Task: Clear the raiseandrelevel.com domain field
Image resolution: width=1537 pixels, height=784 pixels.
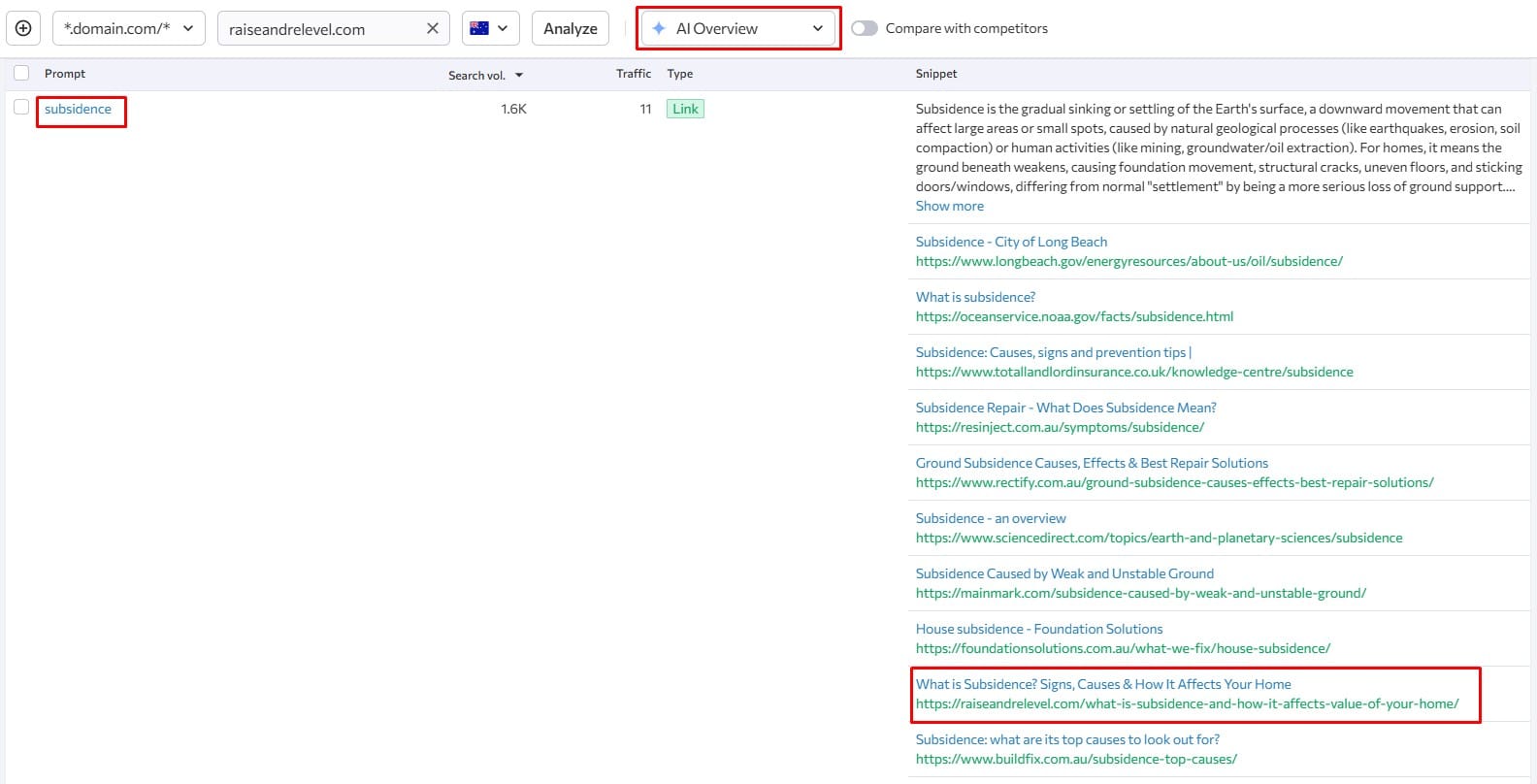Action: 433,28
